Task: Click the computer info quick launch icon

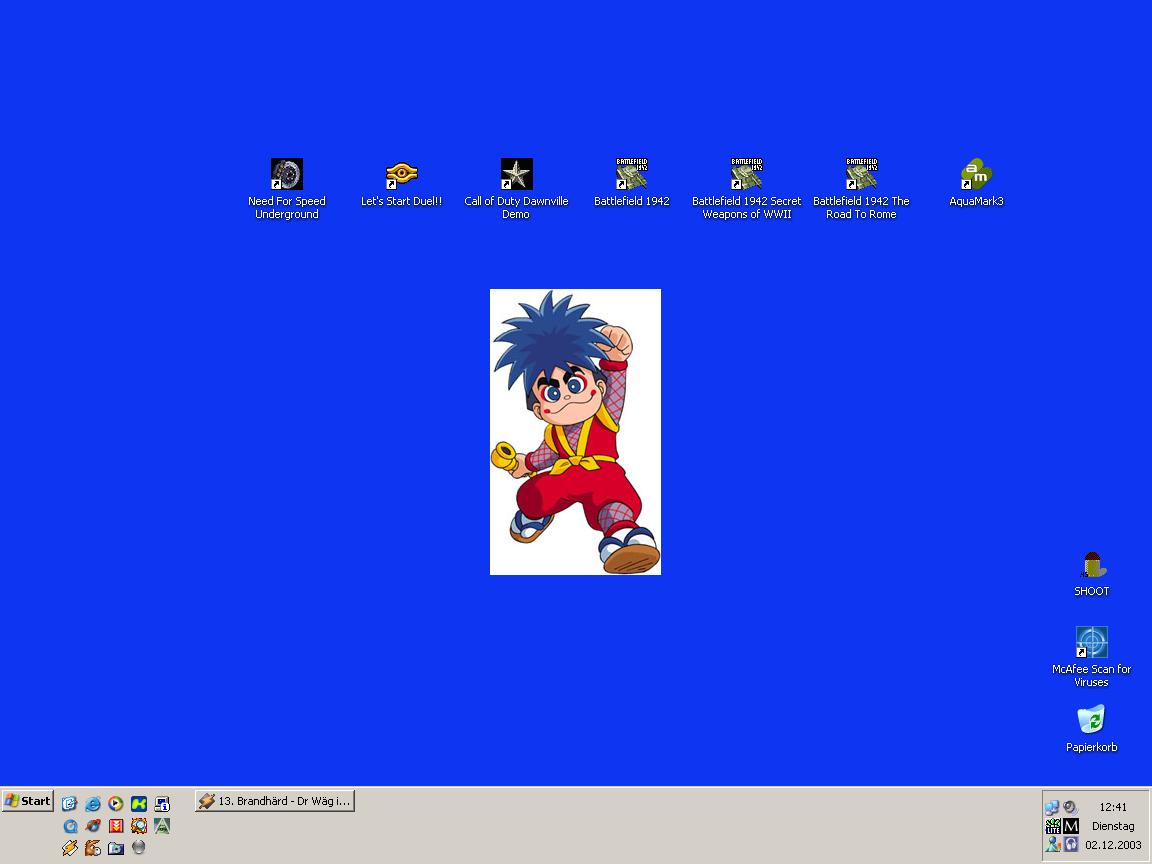Action: click(x=162, y=804)
